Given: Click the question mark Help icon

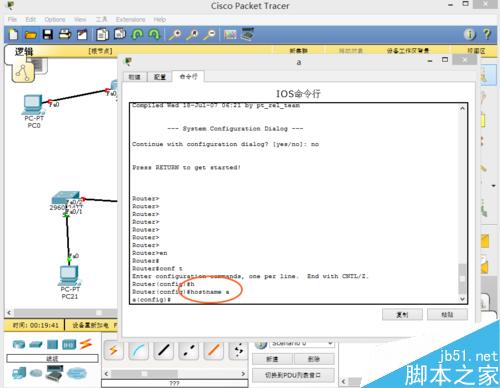Looking at the screenshot, I should pos(487,34).
